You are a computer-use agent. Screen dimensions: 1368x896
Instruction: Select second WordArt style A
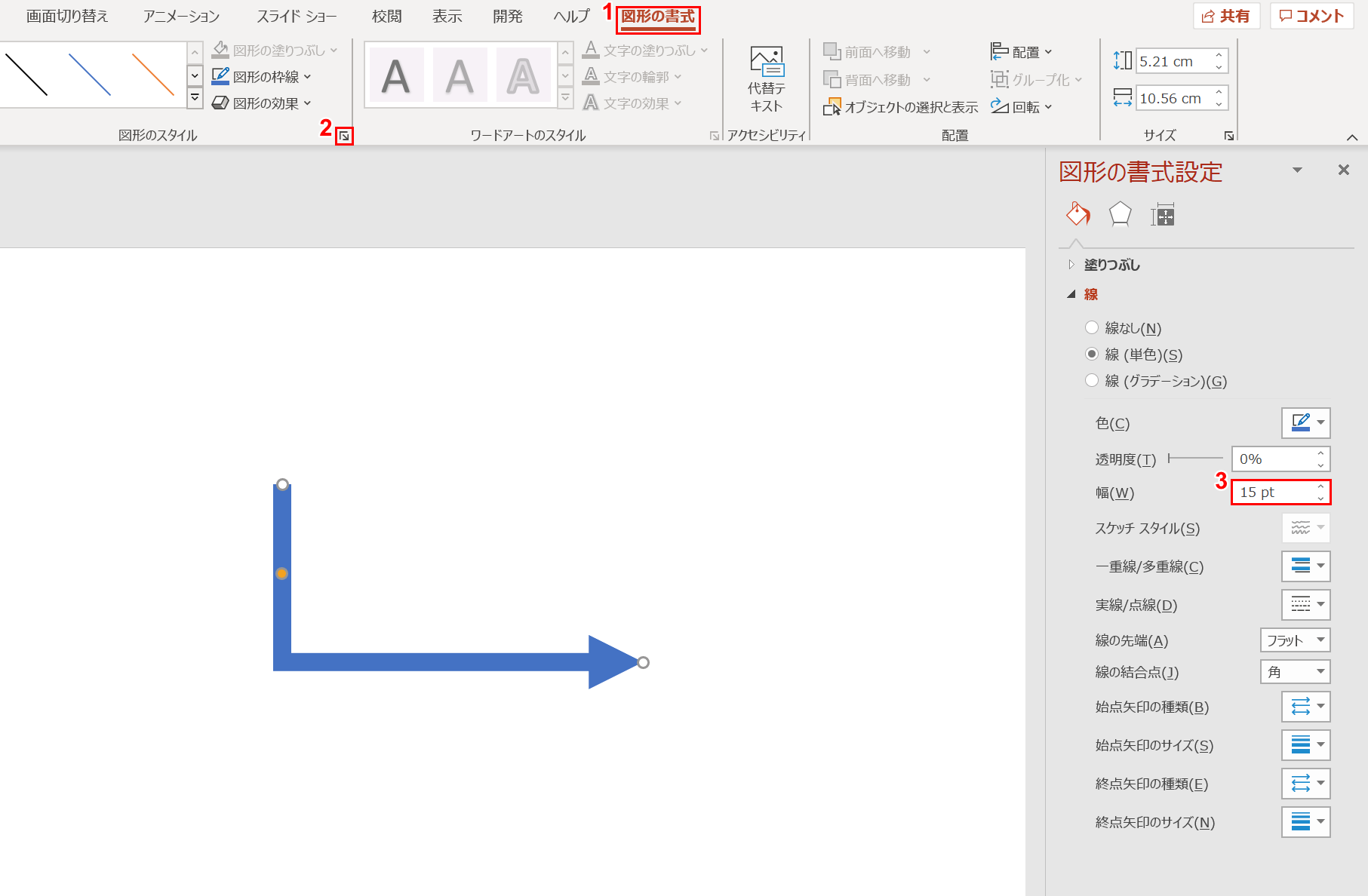pos(460,75)
